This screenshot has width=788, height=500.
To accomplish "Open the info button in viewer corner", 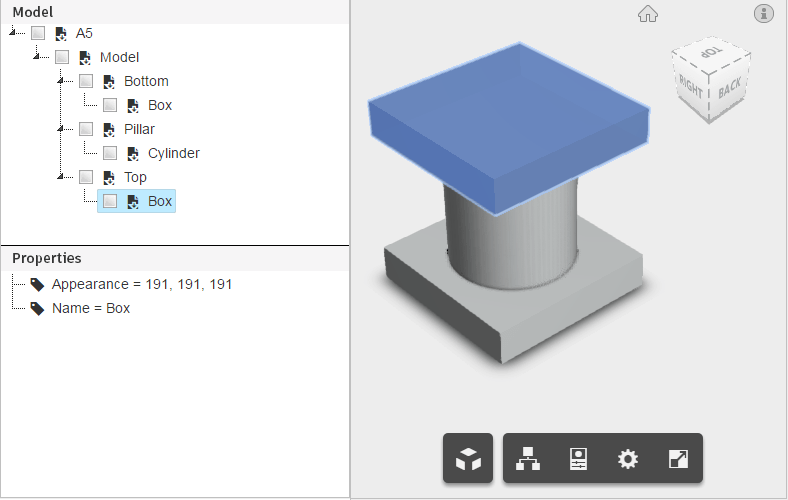I will tap(763, 14).
